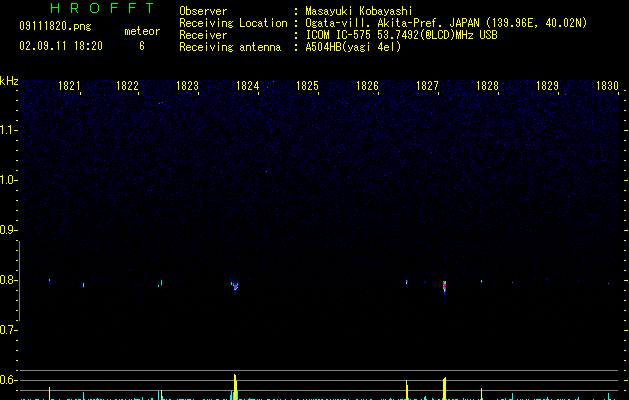Click the meteor echo near 1824
This screenshot has height=400, width=629.
pyautogui.click(x=235, y=285)
